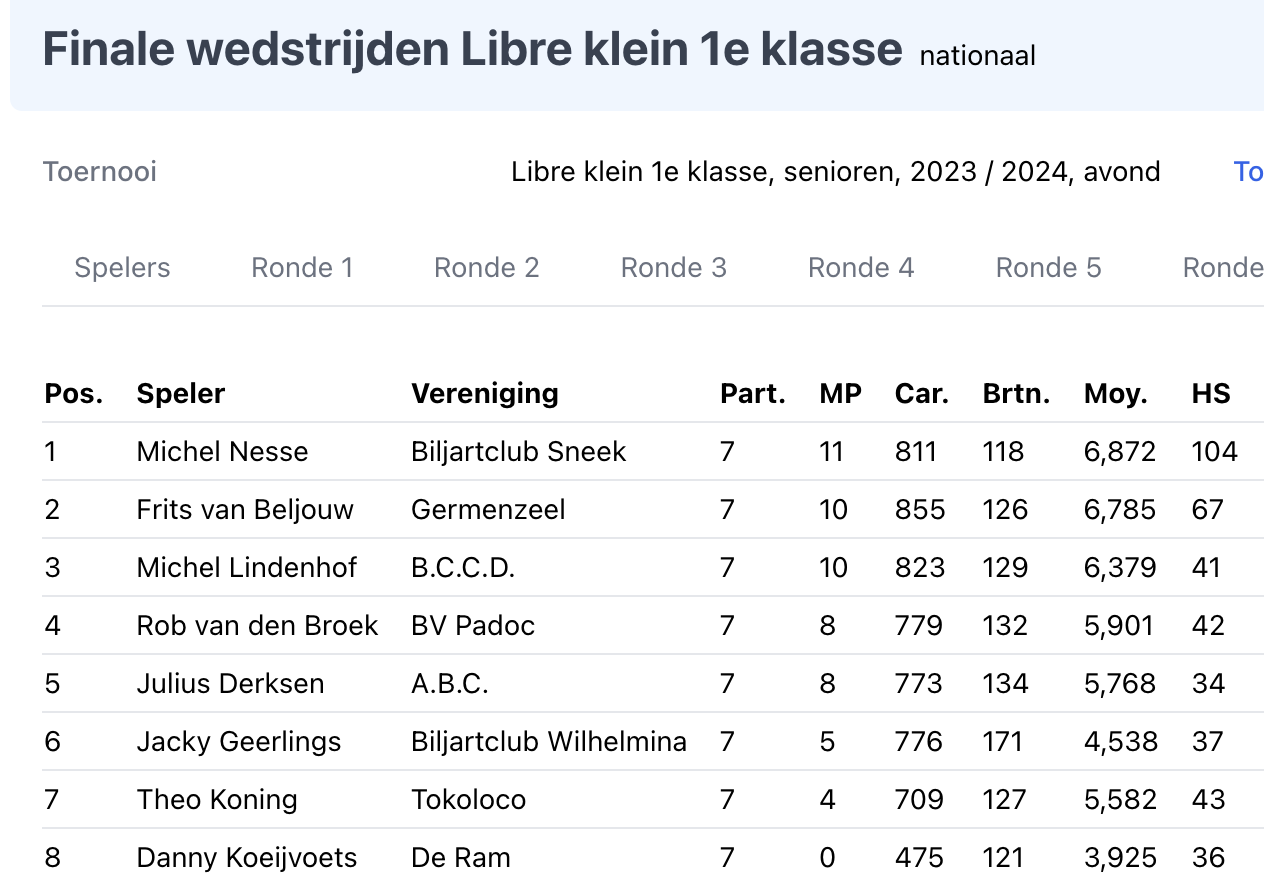Switch to the Ronde 2 tab

pos(486,268)
